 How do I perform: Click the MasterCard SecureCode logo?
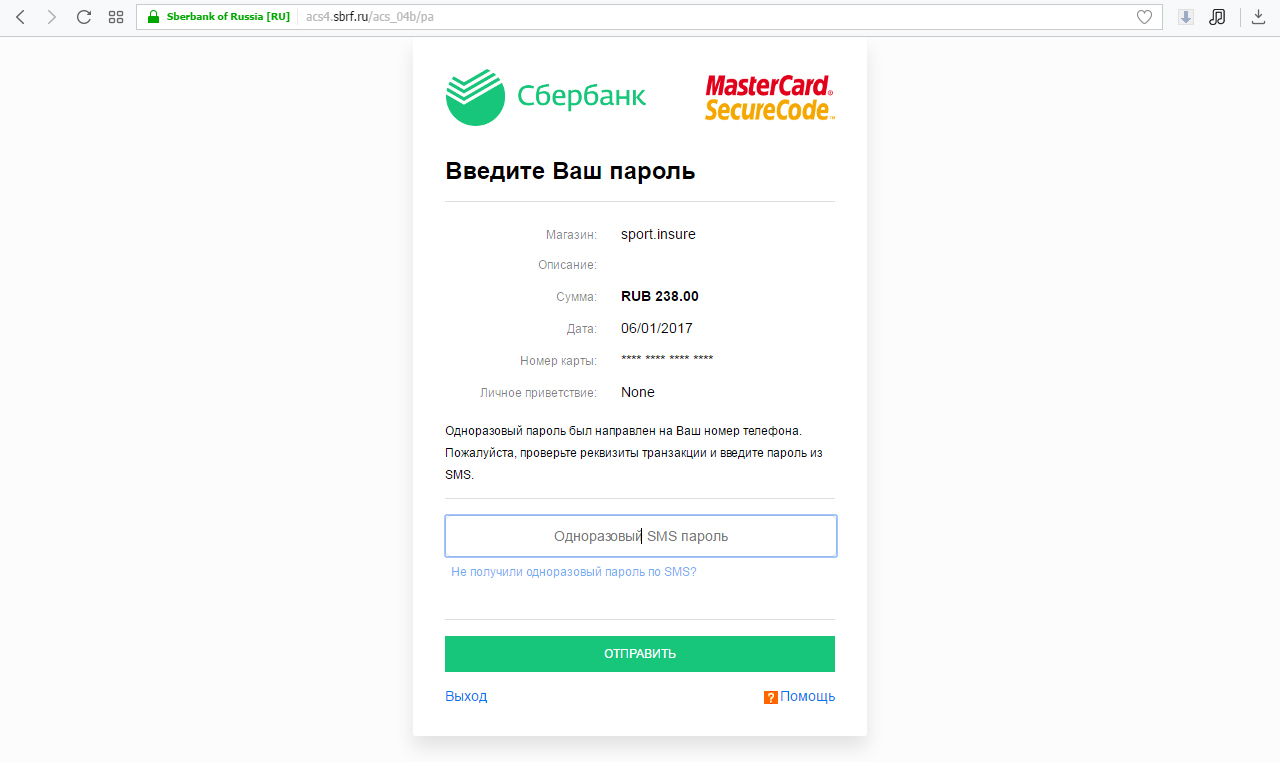(769, 97)
